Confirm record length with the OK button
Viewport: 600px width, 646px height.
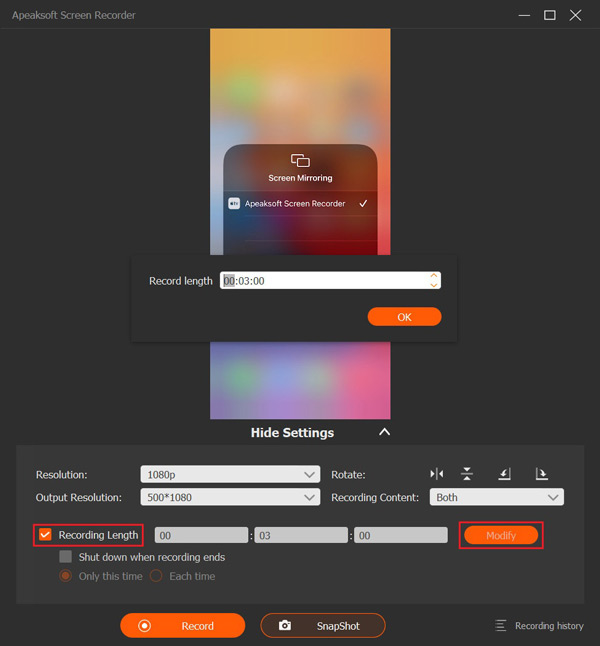point(404,317)
